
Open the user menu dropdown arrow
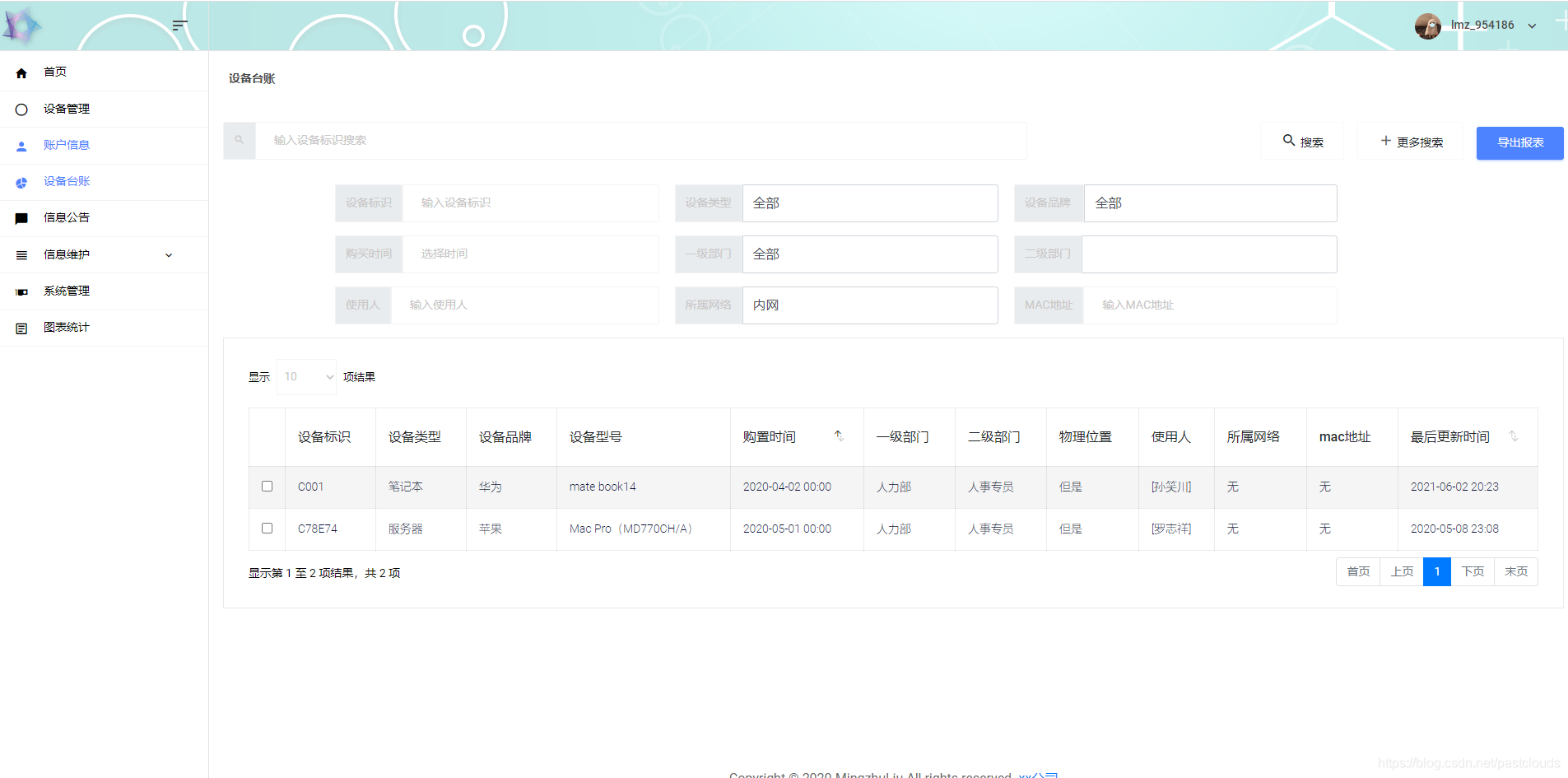click(x=1532, y=26)
